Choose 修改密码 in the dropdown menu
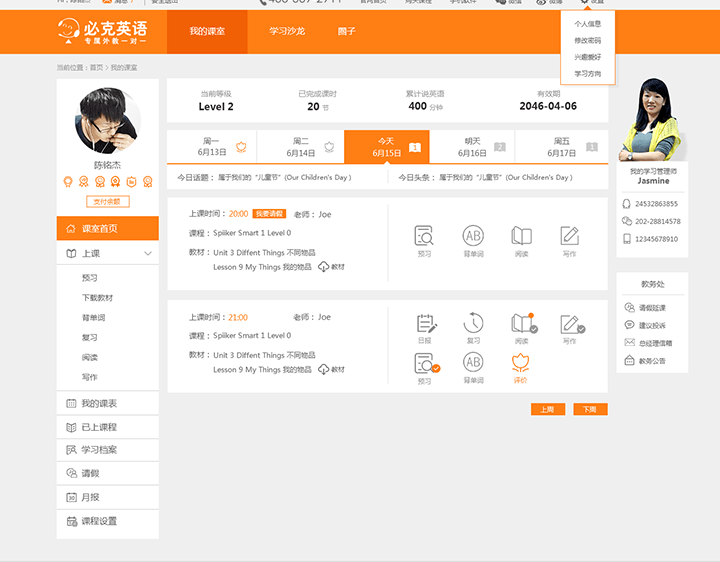This screenshot has width=720, height=562. click(588, 40)
